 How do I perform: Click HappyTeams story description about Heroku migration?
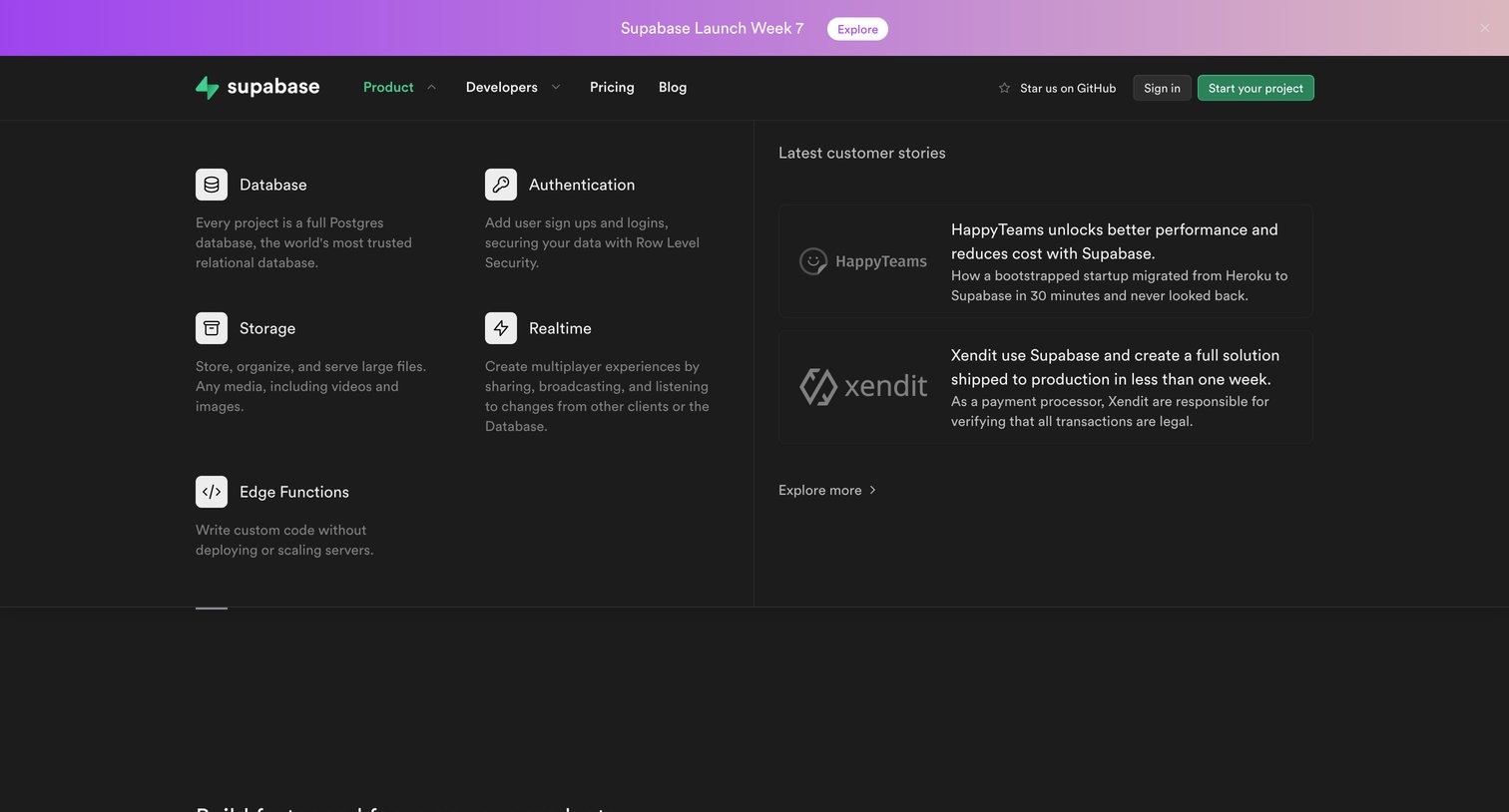1119,285
